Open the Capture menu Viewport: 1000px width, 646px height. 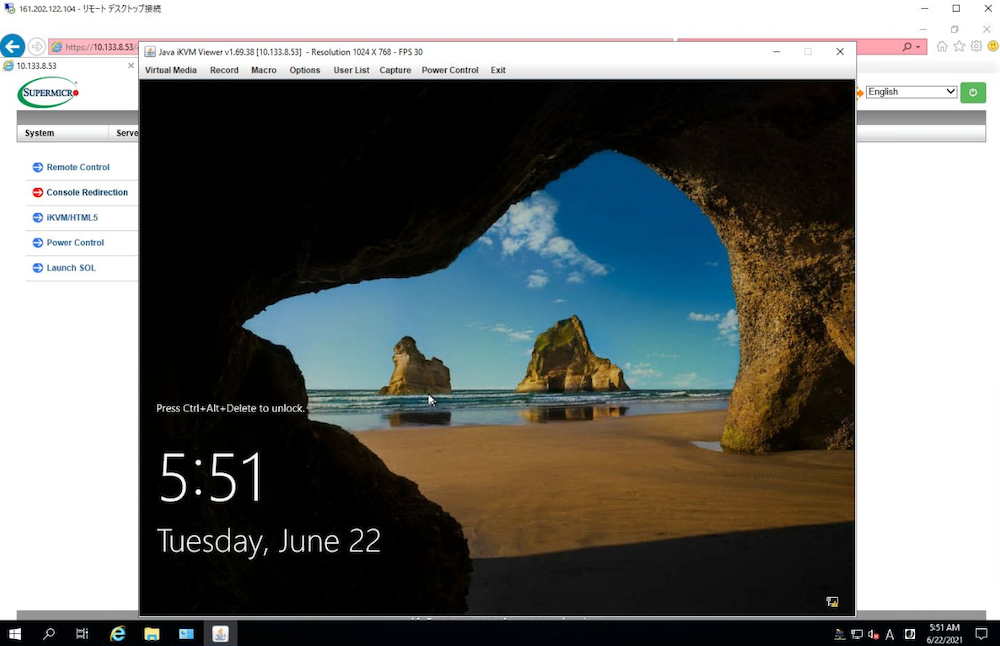(x=395, y=70)
